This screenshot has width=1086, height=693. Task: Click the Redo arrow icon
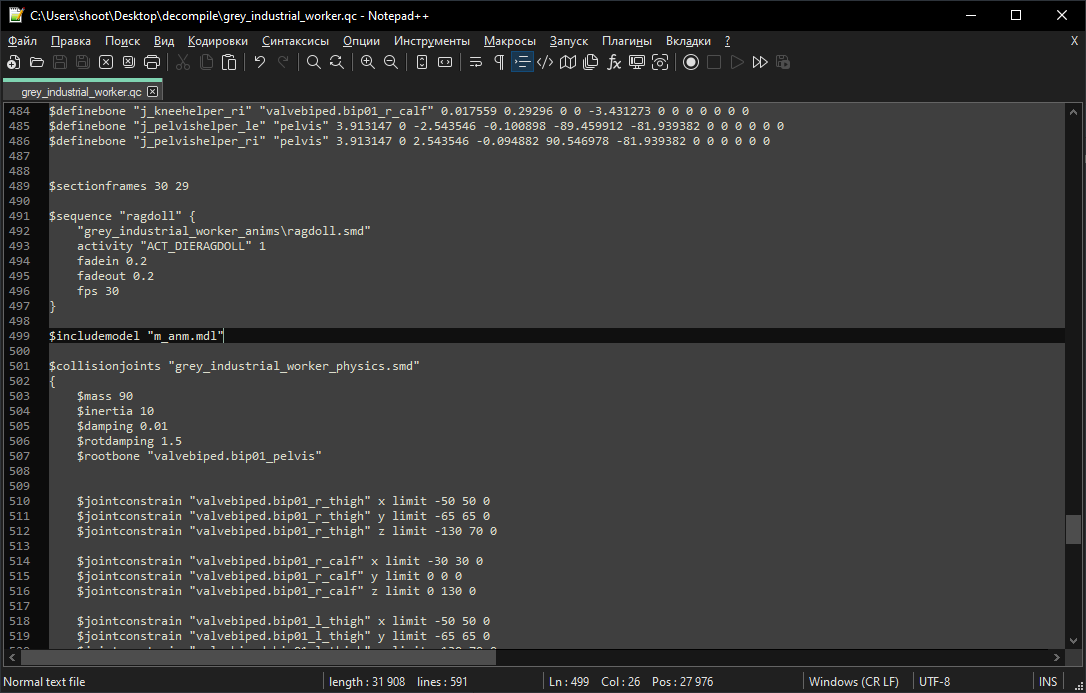pos(283,62)
